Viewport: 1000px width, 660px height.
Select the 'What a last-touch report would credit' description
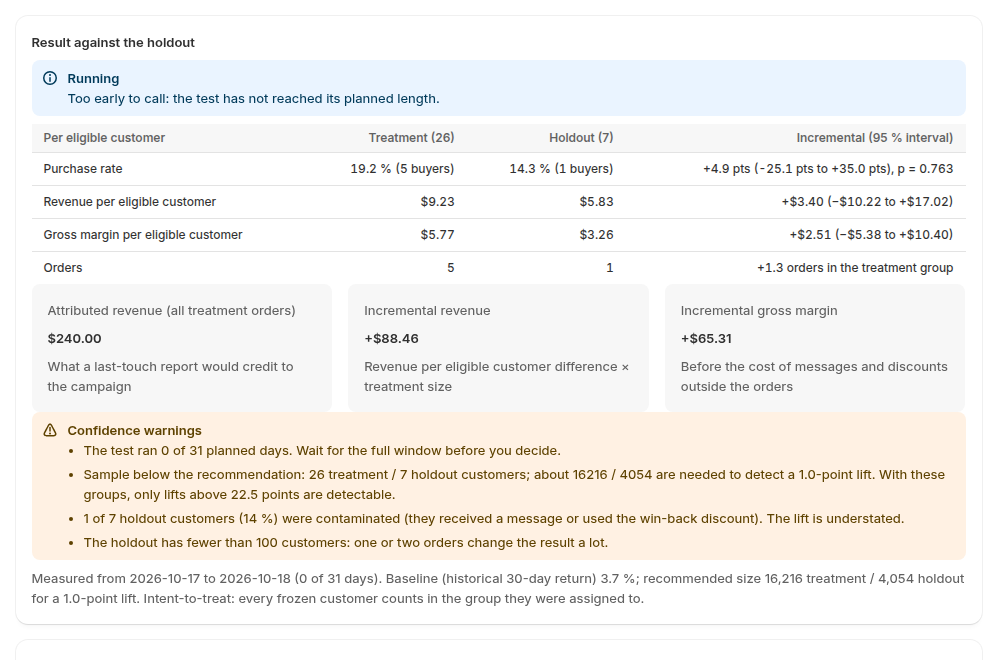click(x=170, y=376)
